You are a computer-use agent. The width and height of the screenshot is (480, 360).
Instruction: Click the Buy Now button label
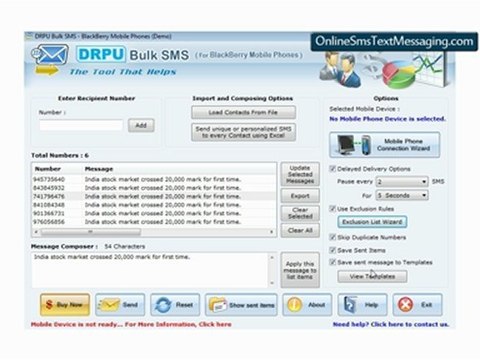(69, 305)
